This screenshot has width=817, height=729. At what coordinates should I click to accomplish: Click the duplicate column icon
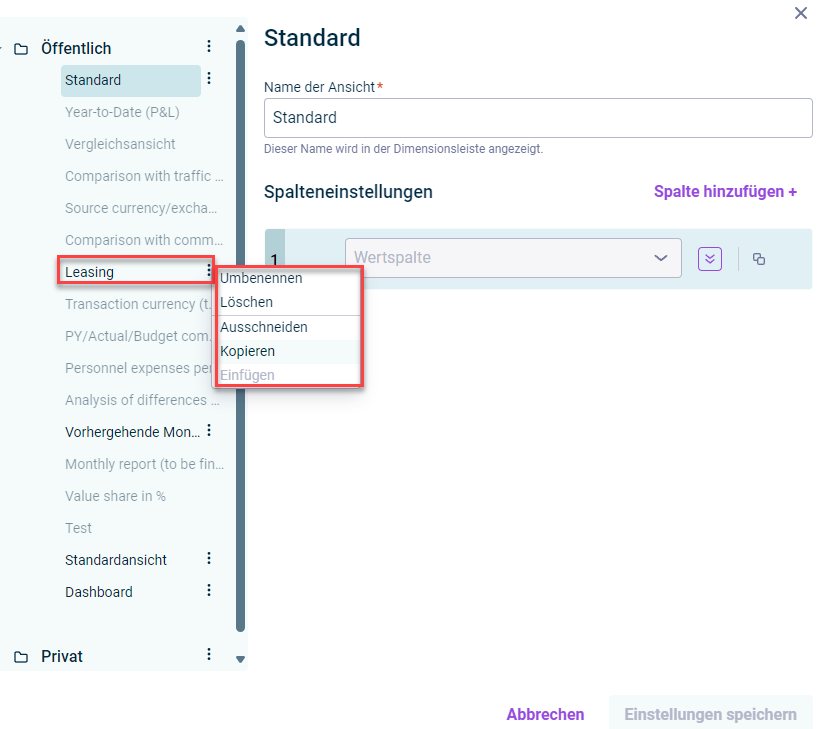coord(759,259)
